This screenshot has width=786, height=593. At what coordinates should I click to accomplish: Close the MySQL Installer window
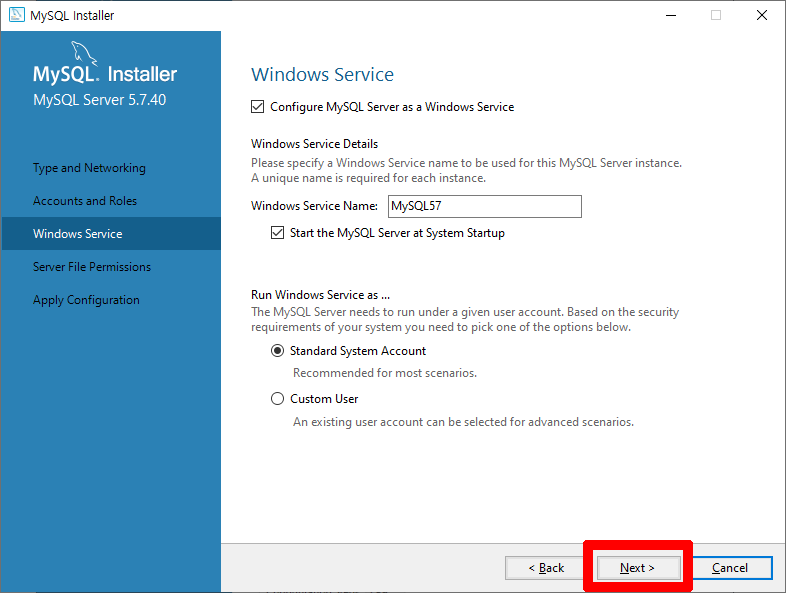[x=762, y=15]
